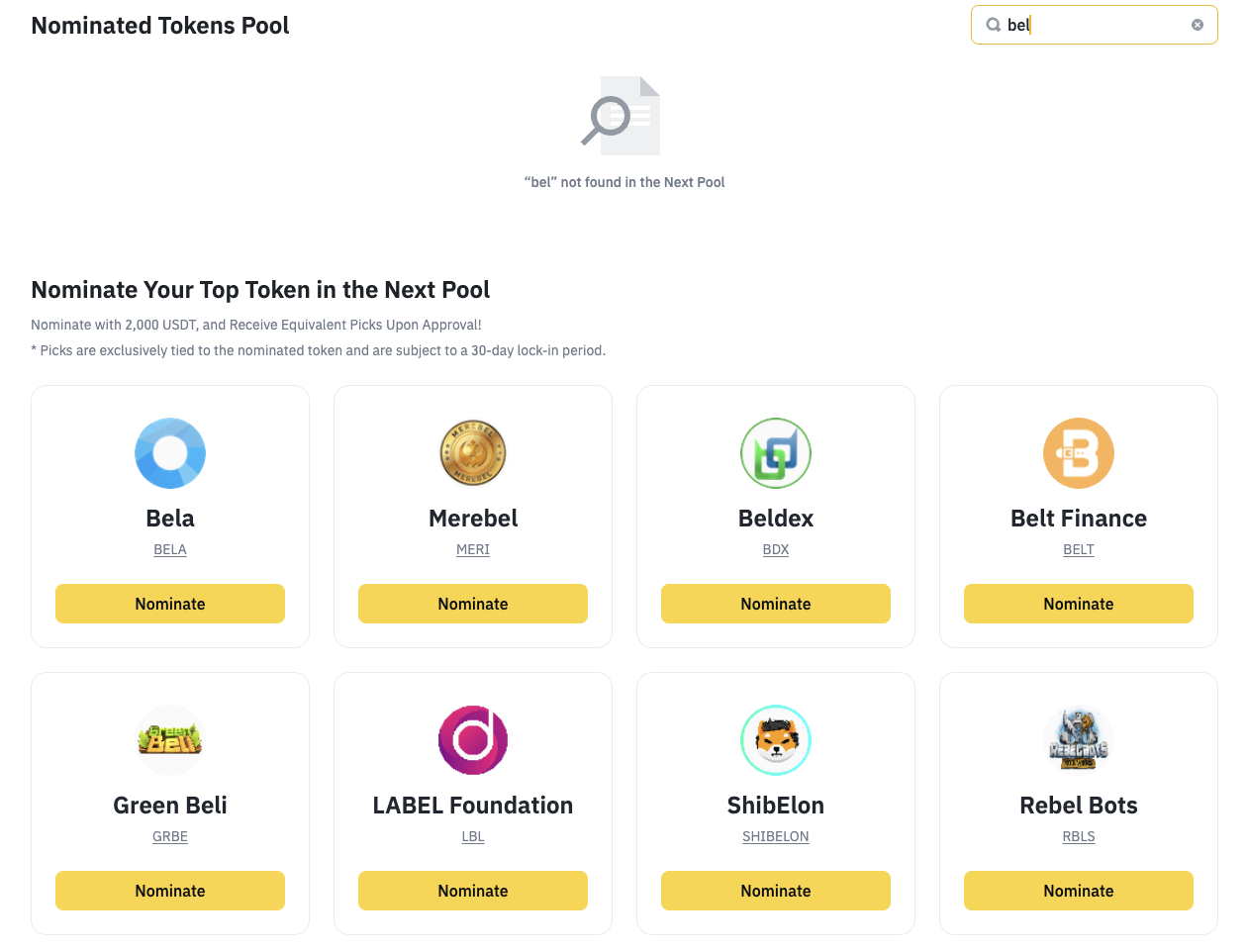Image resolution: width=1247 pixels, height=952 pixels.
Task: Follow the RBLS ticker link
Action: pyautogui.click(x=1079, y=836)
